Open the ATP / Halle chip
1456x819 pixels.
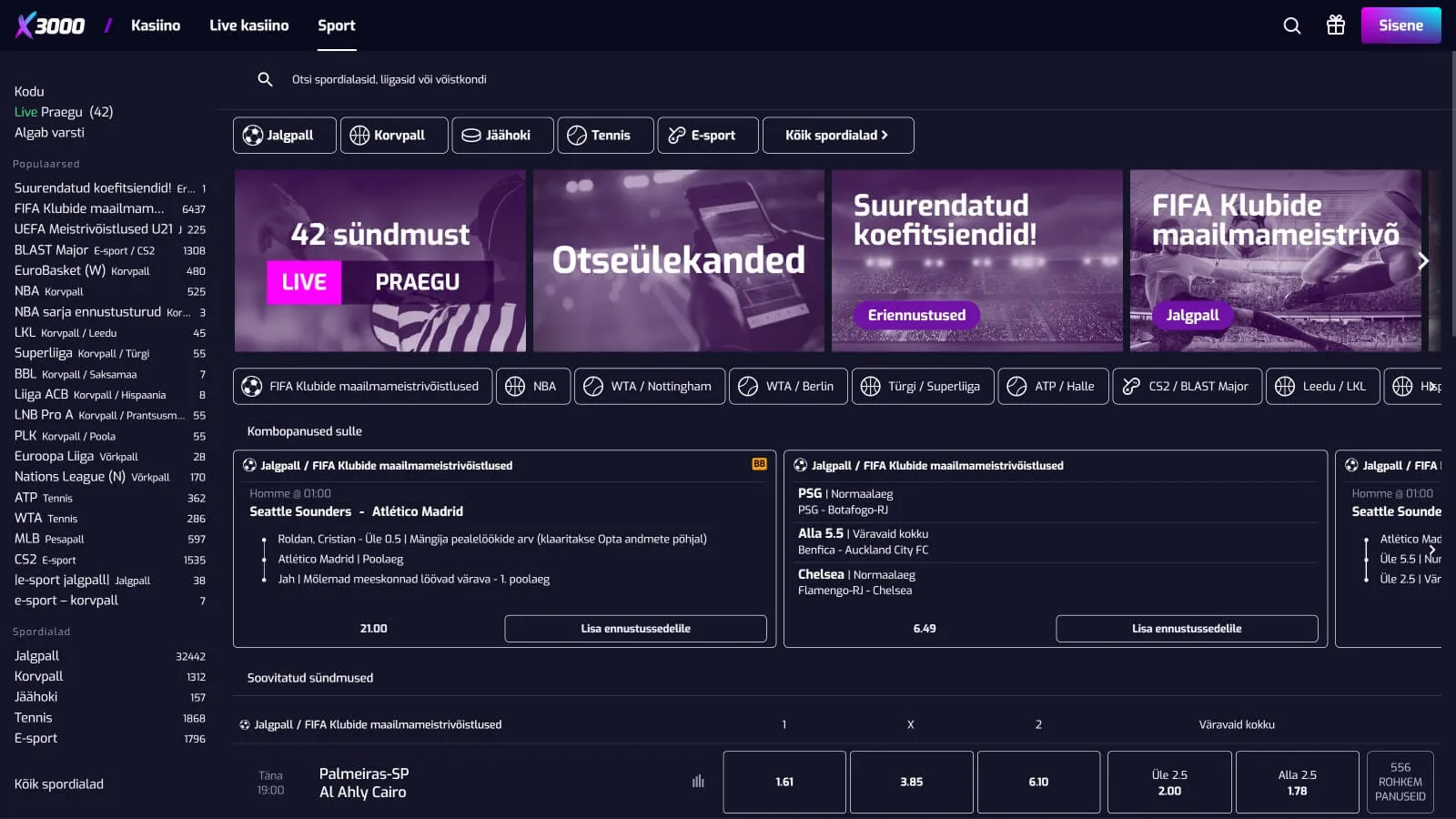tap(1054, 386)
